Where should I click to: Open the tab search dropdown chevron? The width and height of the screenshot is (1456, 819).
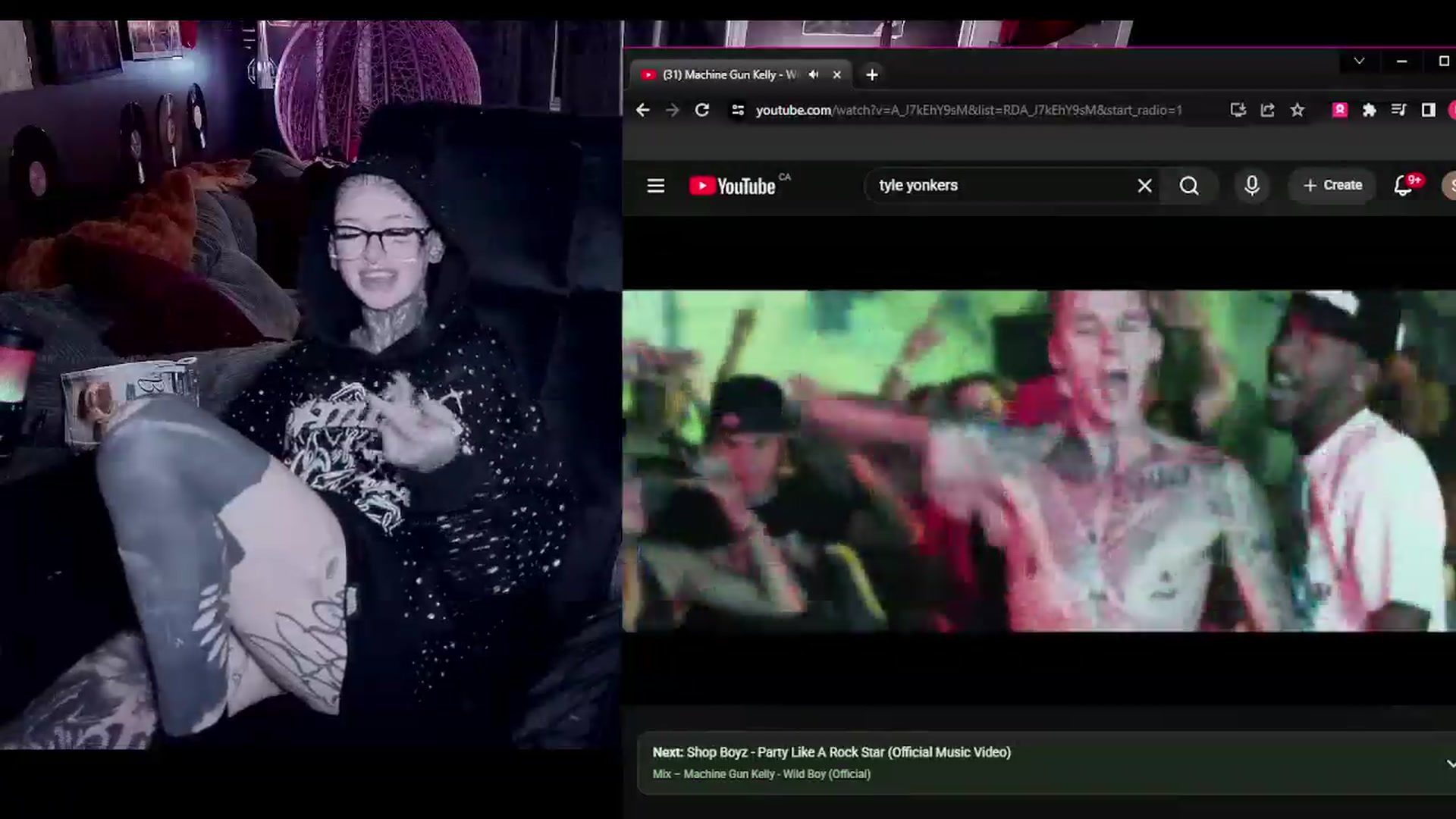click(1359, 61)
